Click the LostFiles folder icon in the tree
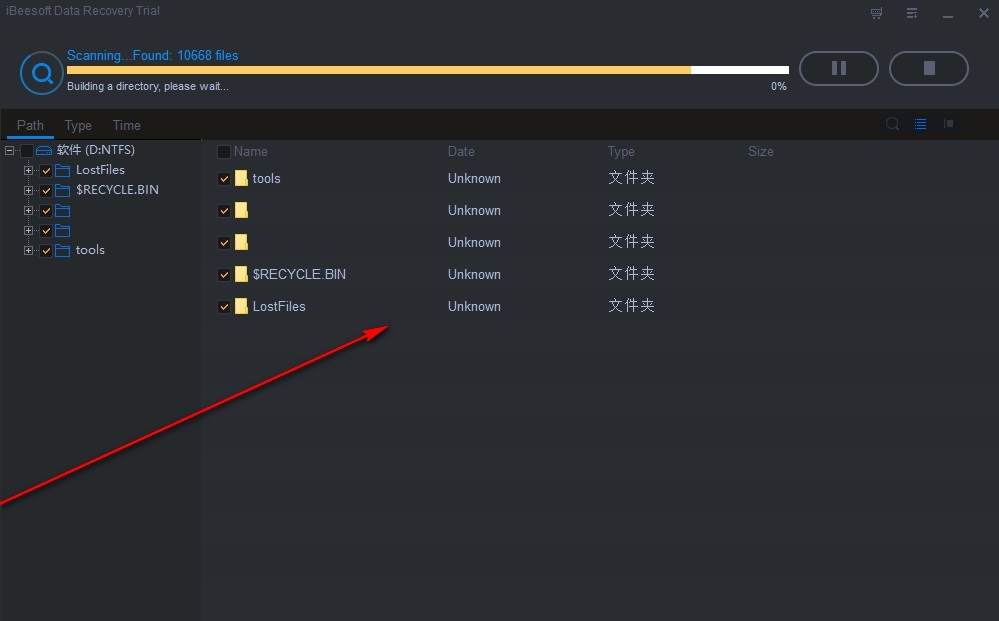 (62, 170)
